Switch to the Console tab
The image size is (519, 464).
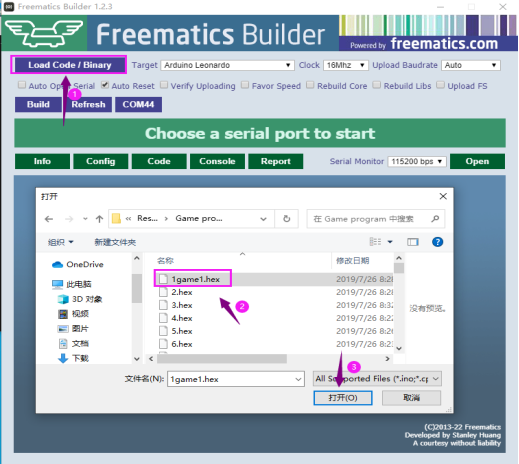point(217,161)
